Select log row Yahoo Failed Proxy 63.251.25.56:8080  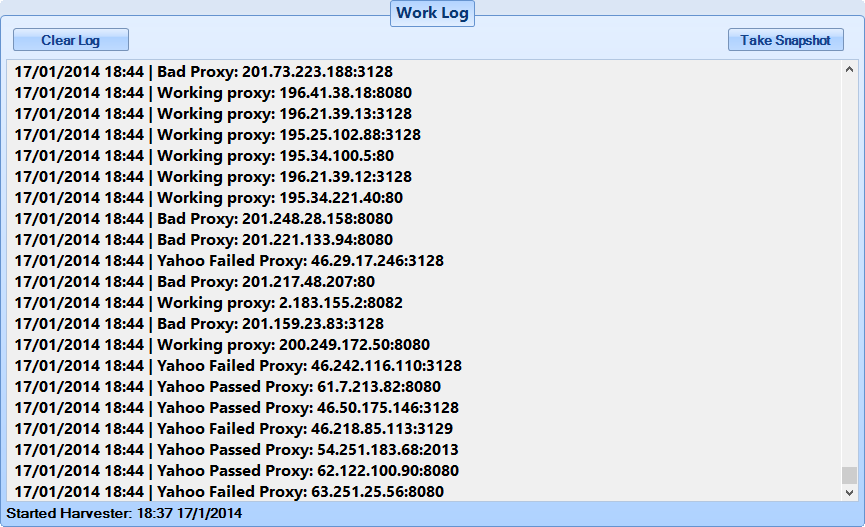click(229, 491)
